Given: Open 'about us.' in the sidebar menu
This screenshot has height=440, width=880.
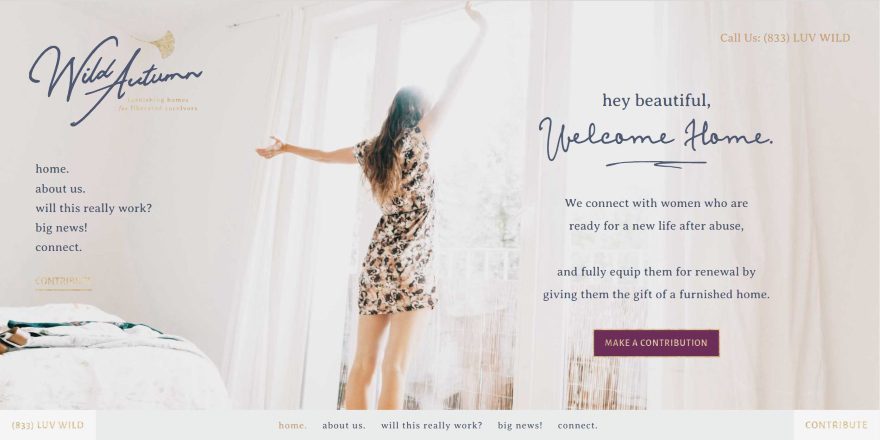Looking at the screenshot, I should click(61, 189).
